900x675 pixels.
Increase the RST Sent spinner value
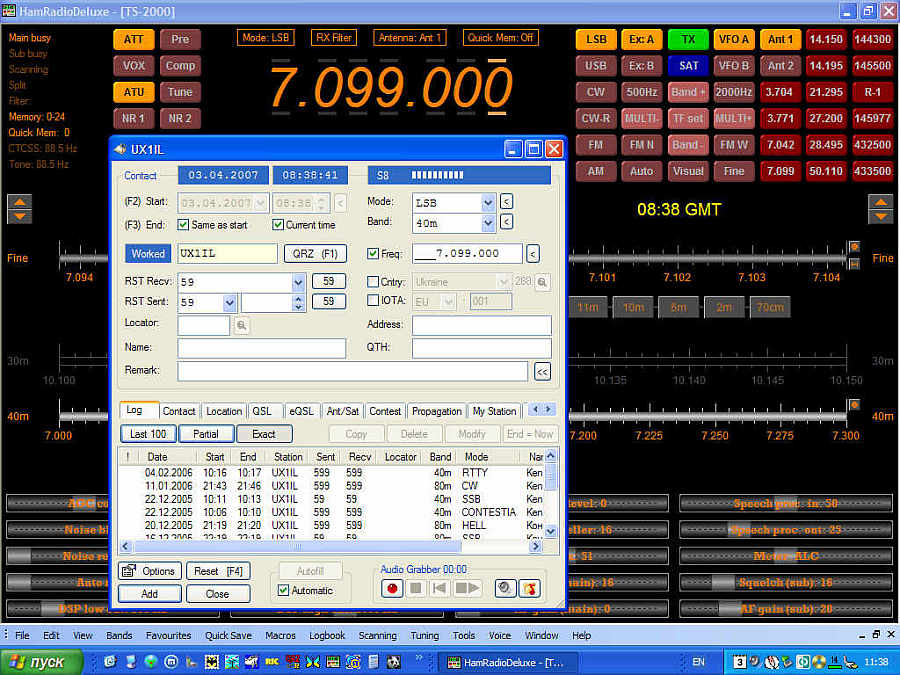[298, 298]
